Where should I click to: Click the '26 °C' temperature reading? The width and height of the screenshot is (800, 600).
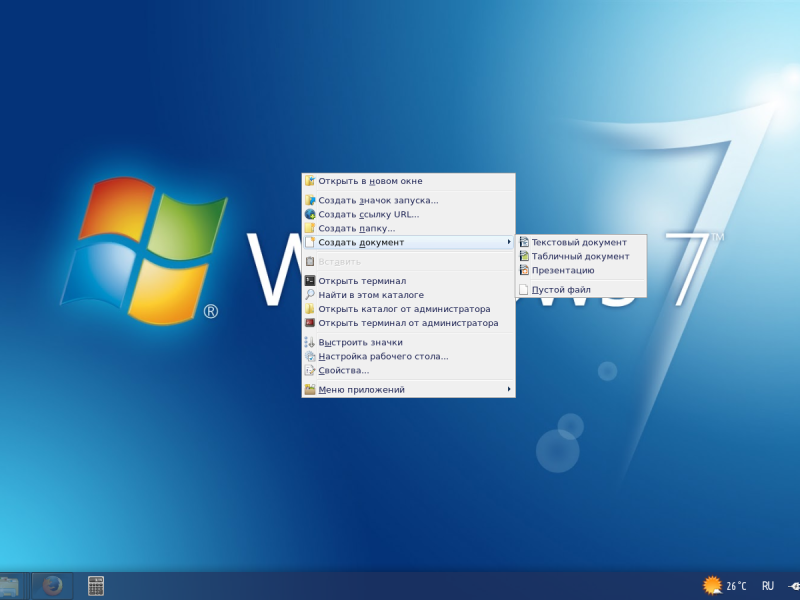736,586
